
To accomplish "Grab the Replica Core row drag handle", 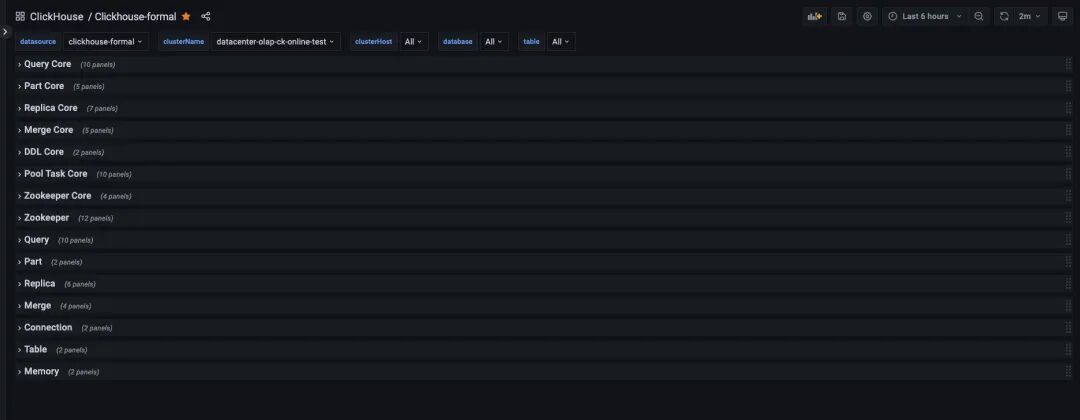I will point(1069,108).
